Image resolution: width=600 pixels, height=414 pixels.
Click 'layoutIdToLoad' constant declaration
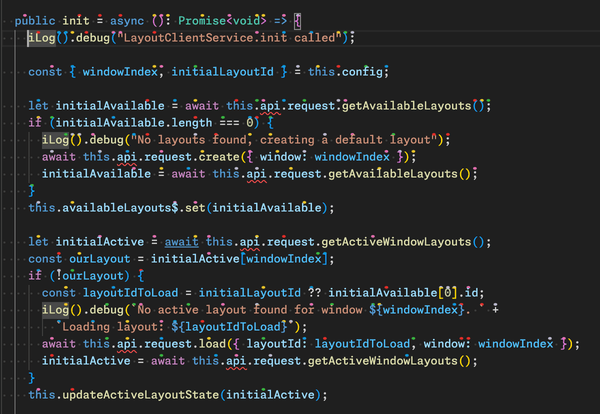tap(130, 293)
